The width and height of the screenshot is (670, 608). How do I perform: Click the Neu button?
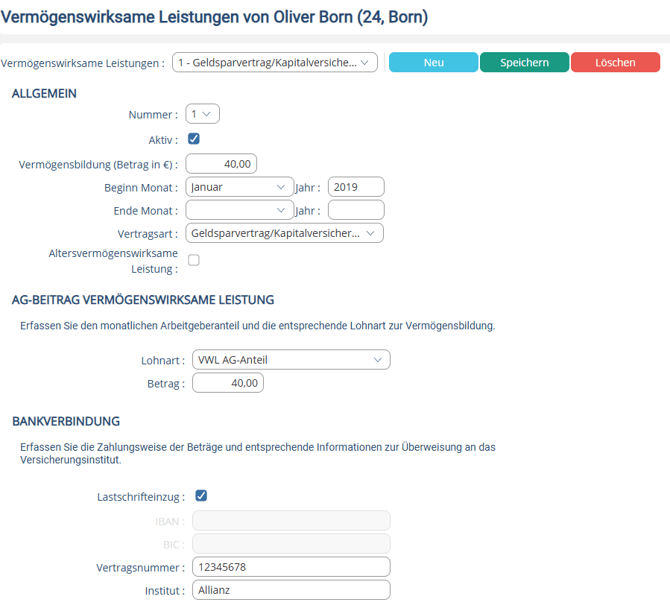tap(433, 62)
